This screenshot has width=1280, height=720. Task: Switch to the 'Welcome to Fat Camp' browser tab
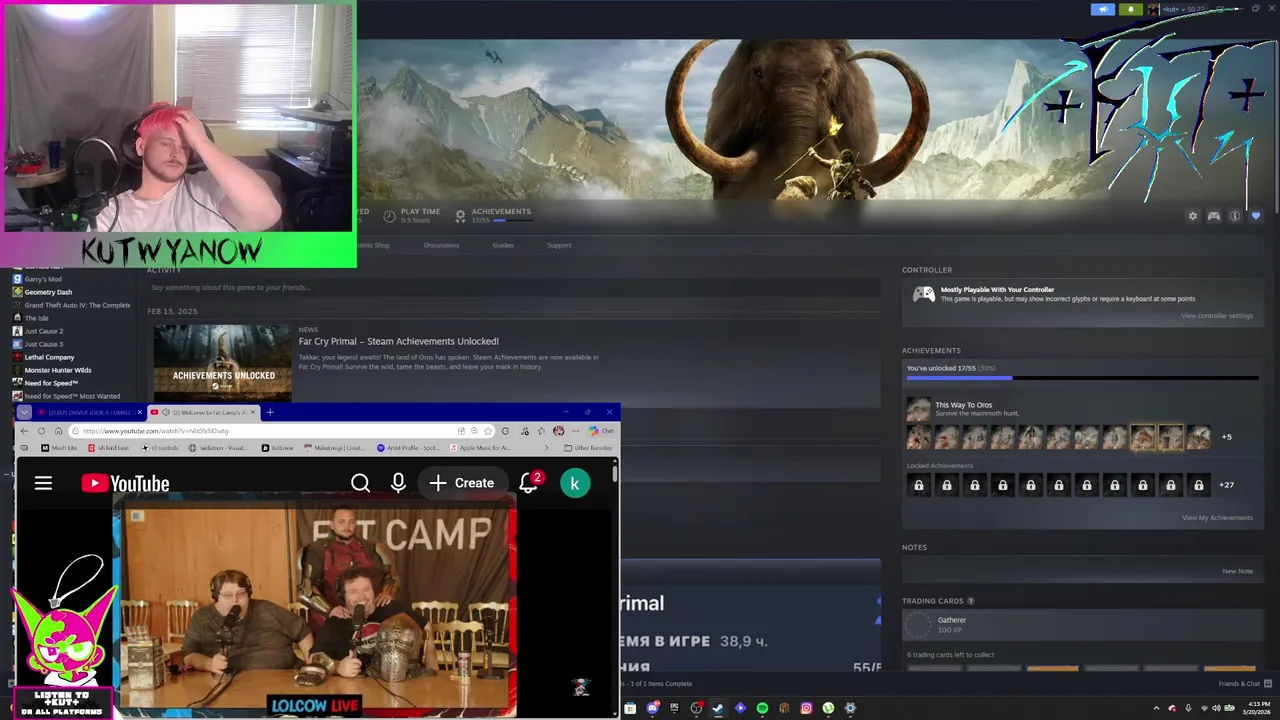(204, 412)
